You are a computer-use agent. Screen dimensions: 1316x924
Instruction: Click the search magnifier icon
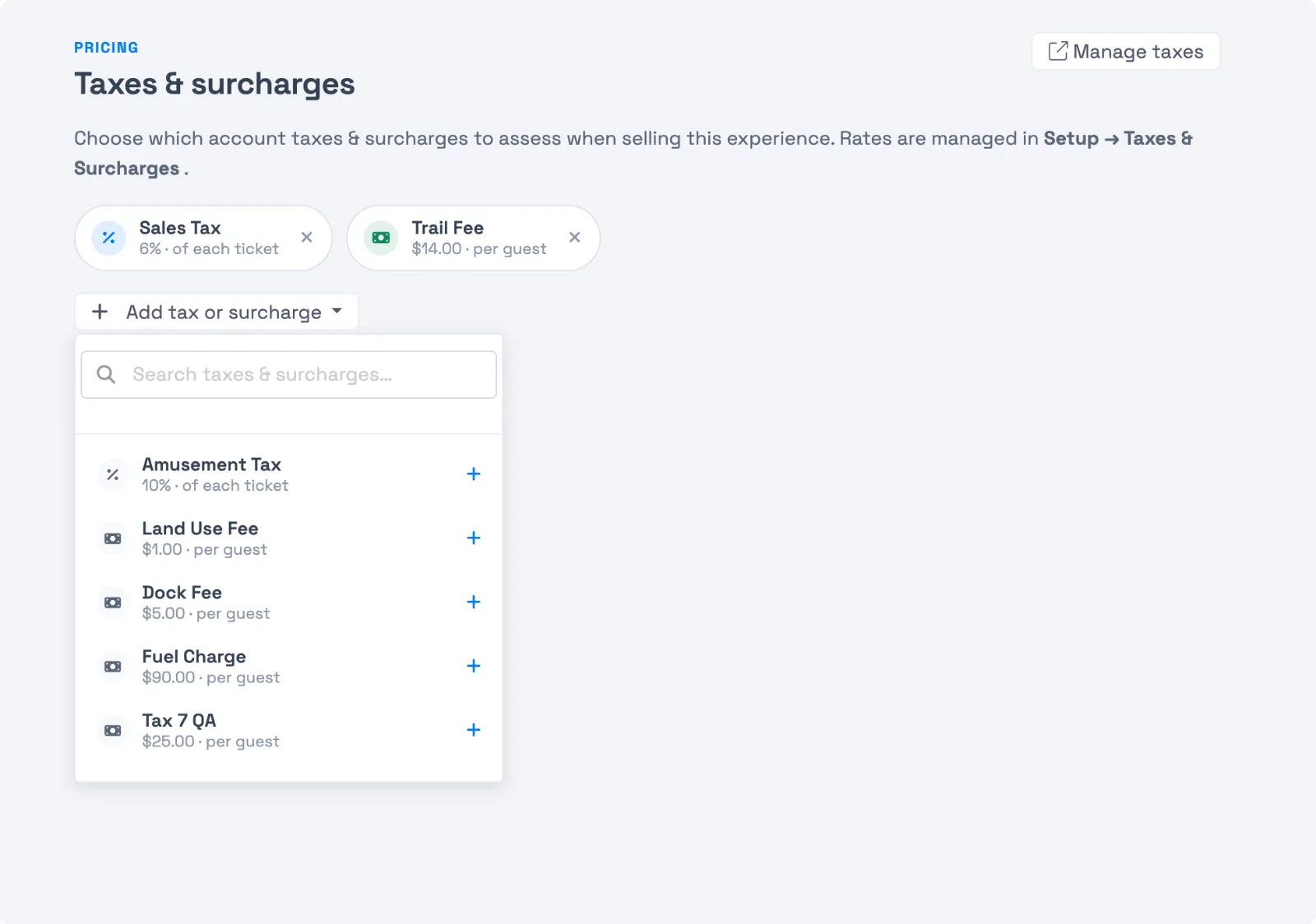coord(106,375)
